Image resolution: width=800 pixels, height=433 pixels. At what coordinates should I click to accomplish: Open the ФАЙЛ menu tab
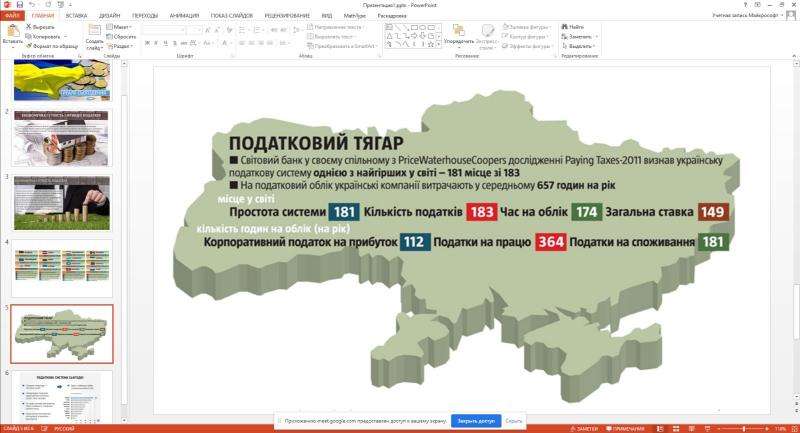click(x=11, y=16)
